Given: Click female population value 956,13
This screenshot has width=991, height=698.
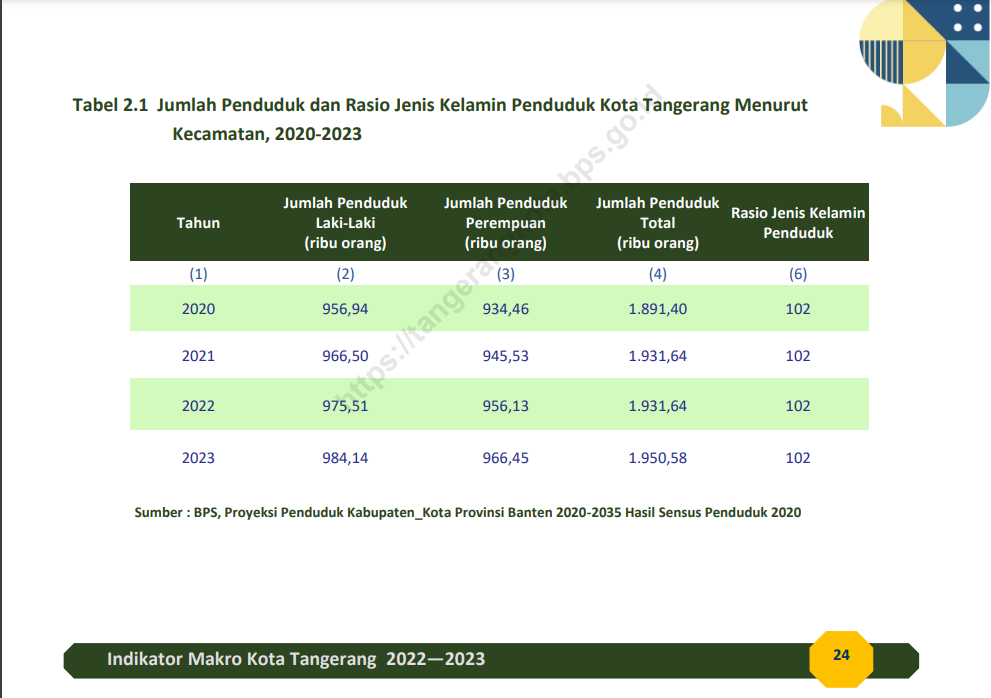Looking at the screenshot, I should [506, 407].
